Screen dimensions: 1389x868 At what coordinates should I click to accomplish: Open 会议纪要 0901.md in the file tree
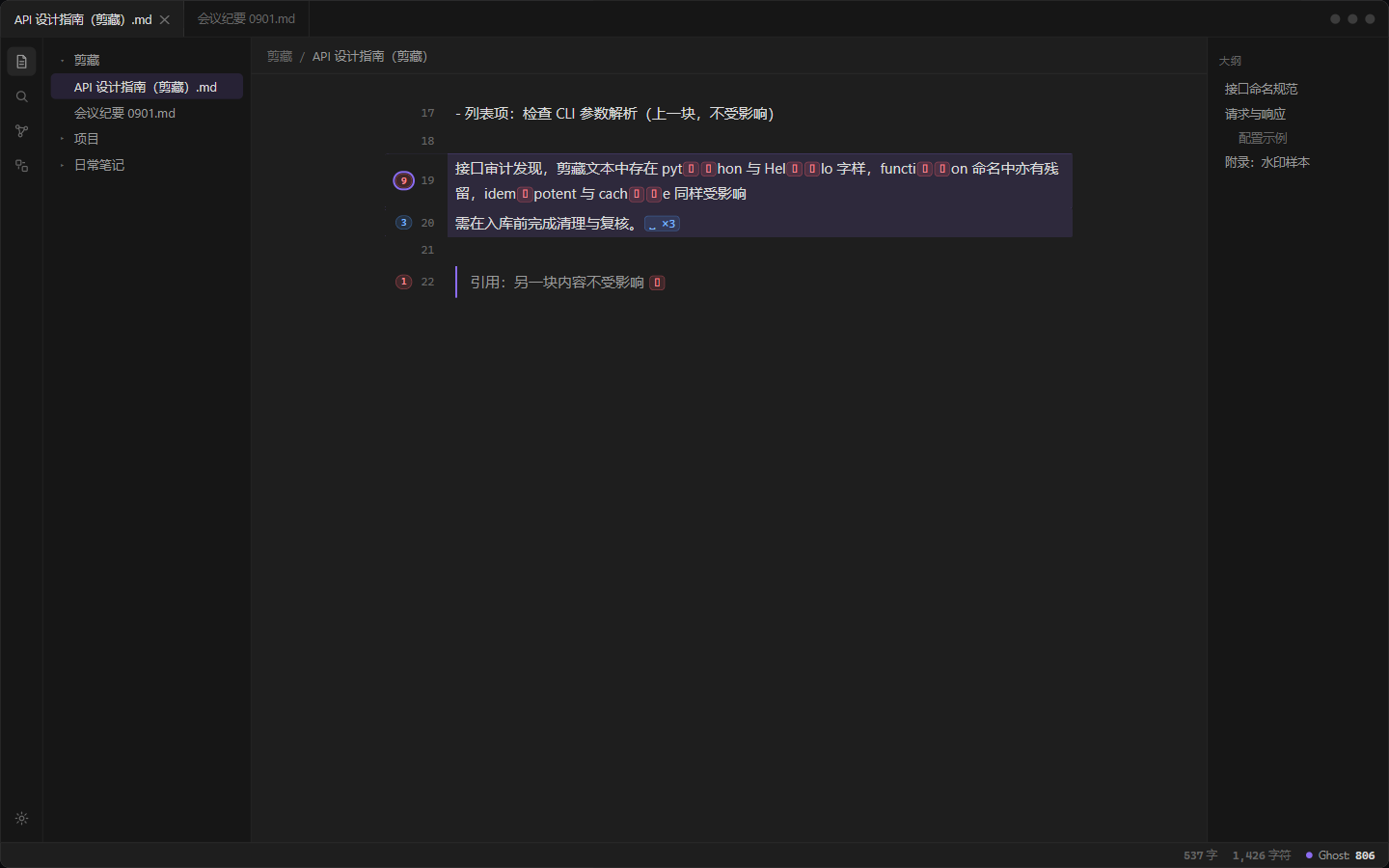click(x=147, y=113)
